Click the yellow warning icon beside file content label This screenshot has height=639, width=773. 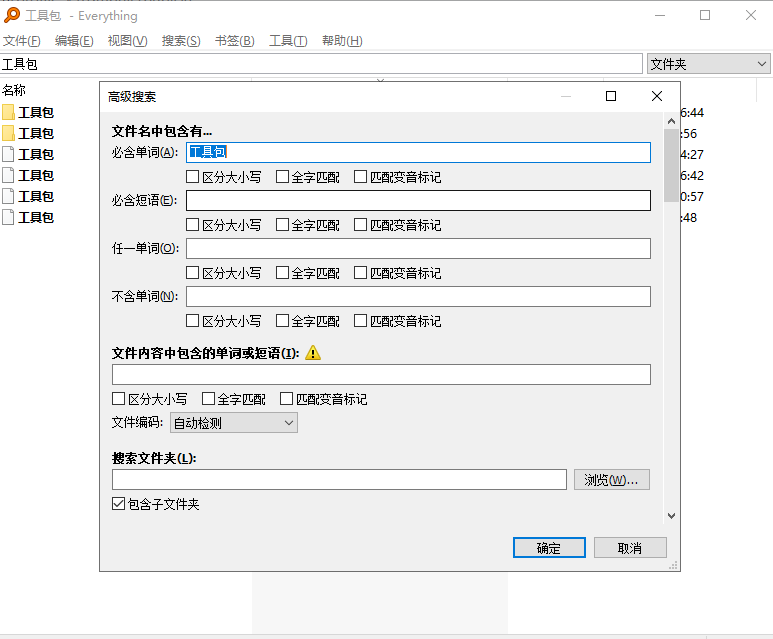313,353
